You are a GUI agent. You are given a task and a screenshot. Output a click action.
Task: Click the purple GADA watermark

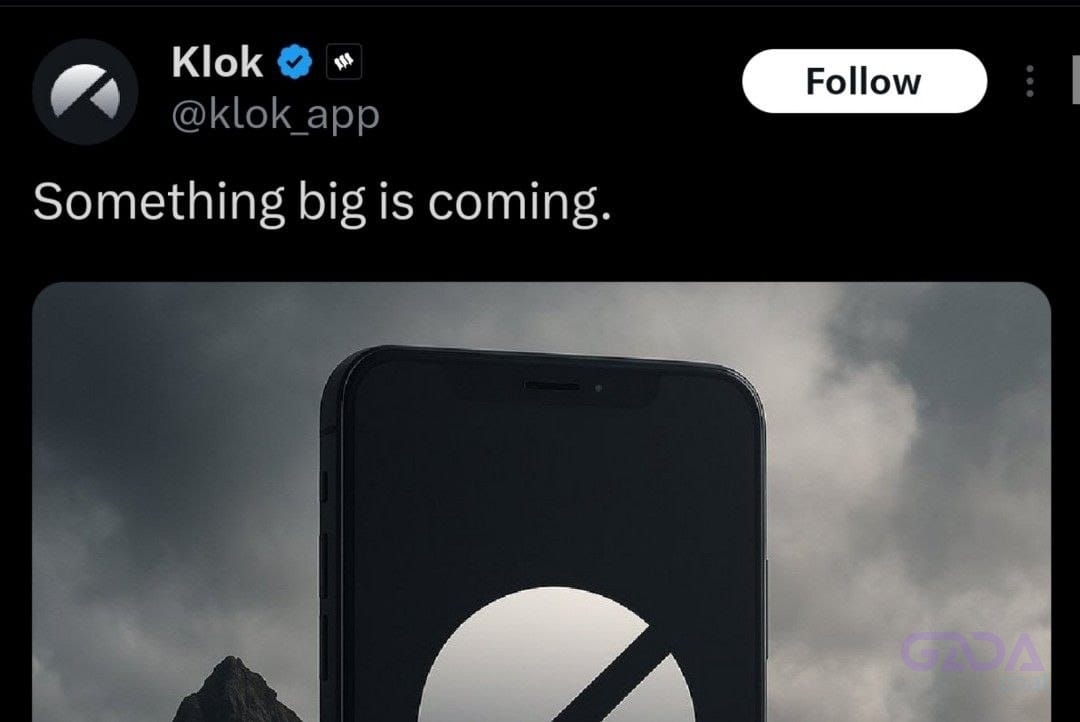(972, 653)
